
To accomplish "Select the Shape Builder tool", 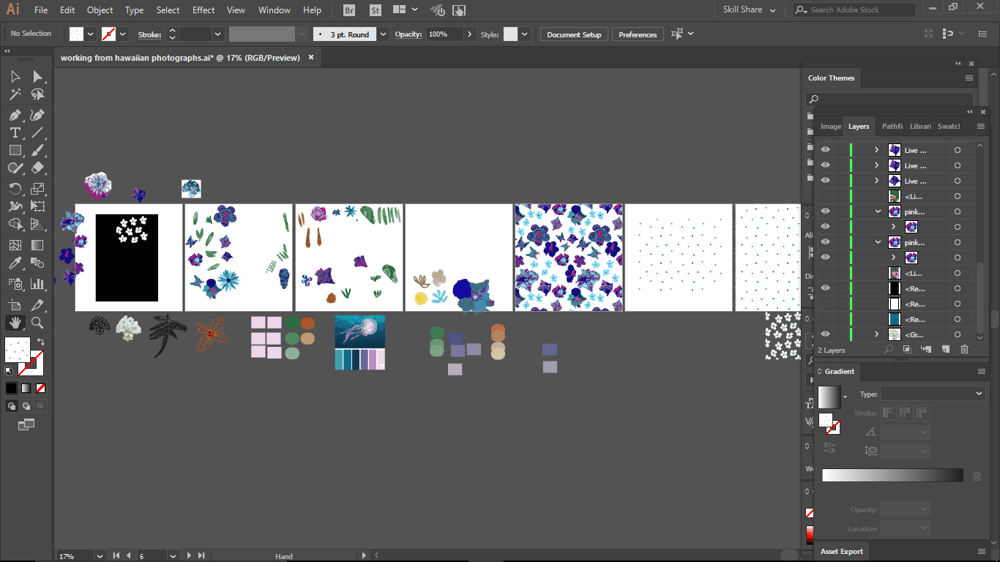I will 15,225.
